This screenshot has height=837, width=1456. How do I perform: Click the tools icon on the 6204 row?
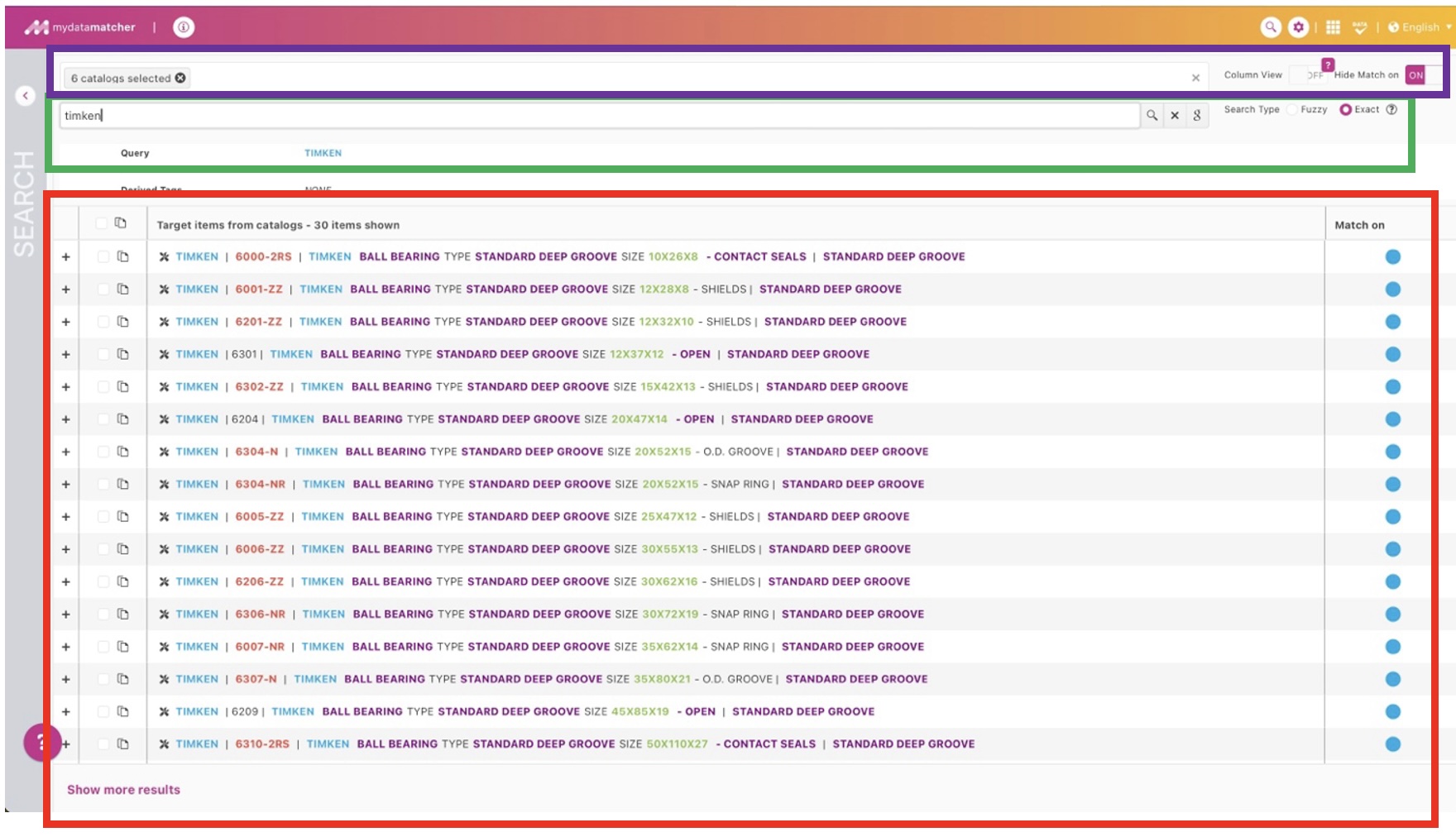164,419
